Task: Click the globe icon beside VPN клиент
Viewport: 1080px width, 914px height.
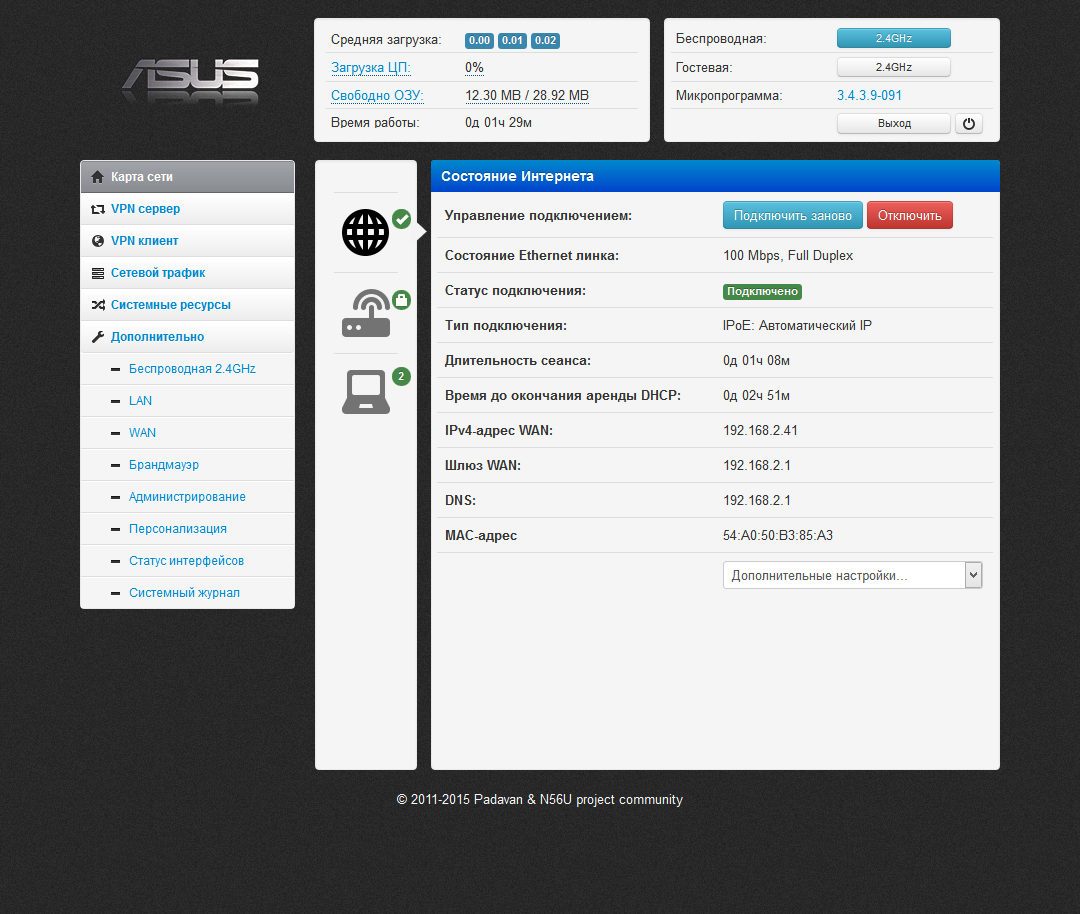Action: click(98, 241)
